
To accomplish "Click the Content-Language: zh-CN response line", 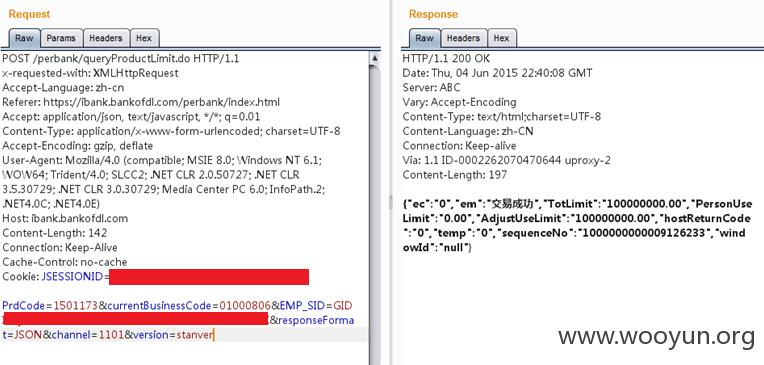I will click(468, 131).
